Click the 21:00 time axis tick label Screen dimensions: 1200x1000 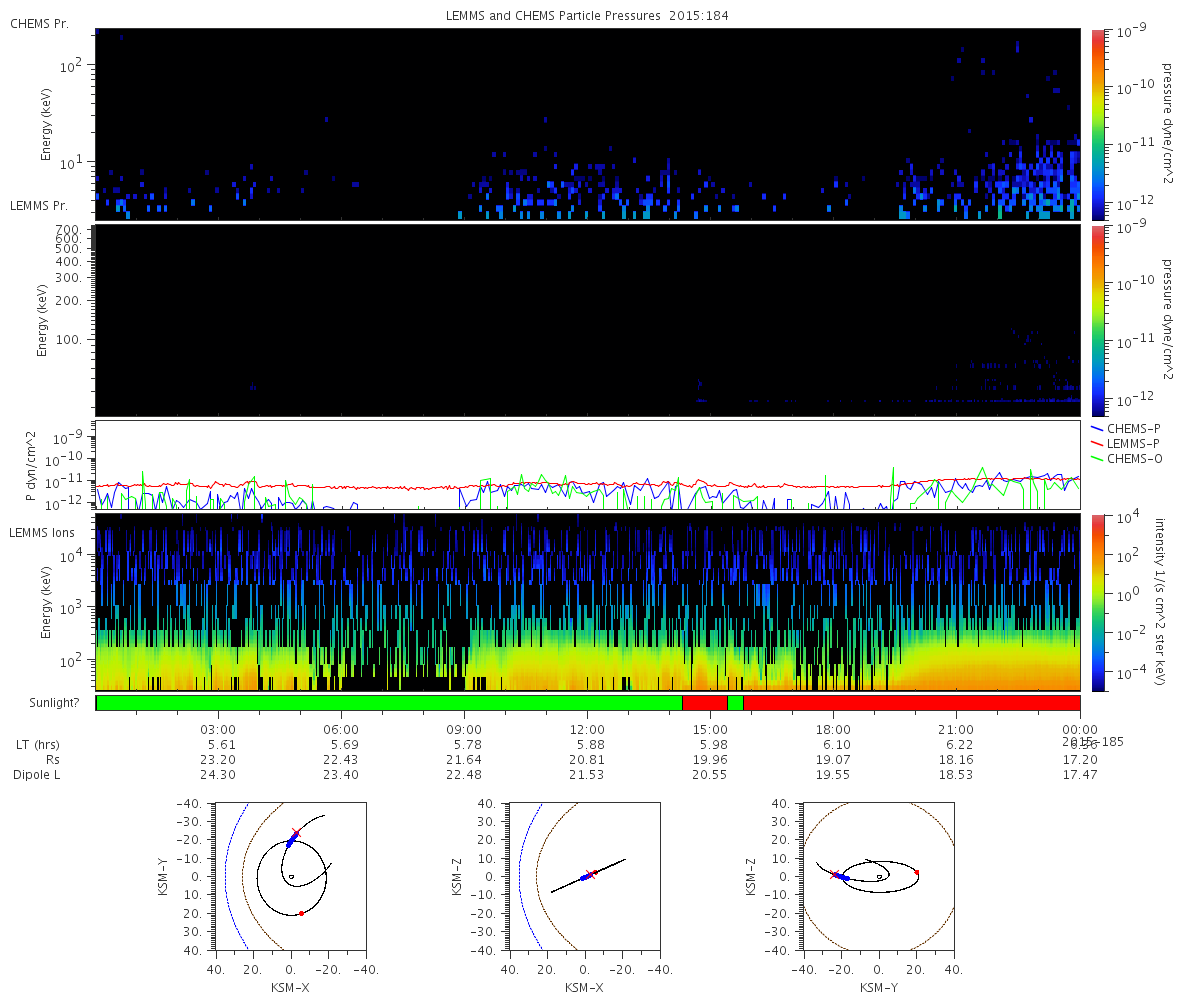[x=956, y=729]
